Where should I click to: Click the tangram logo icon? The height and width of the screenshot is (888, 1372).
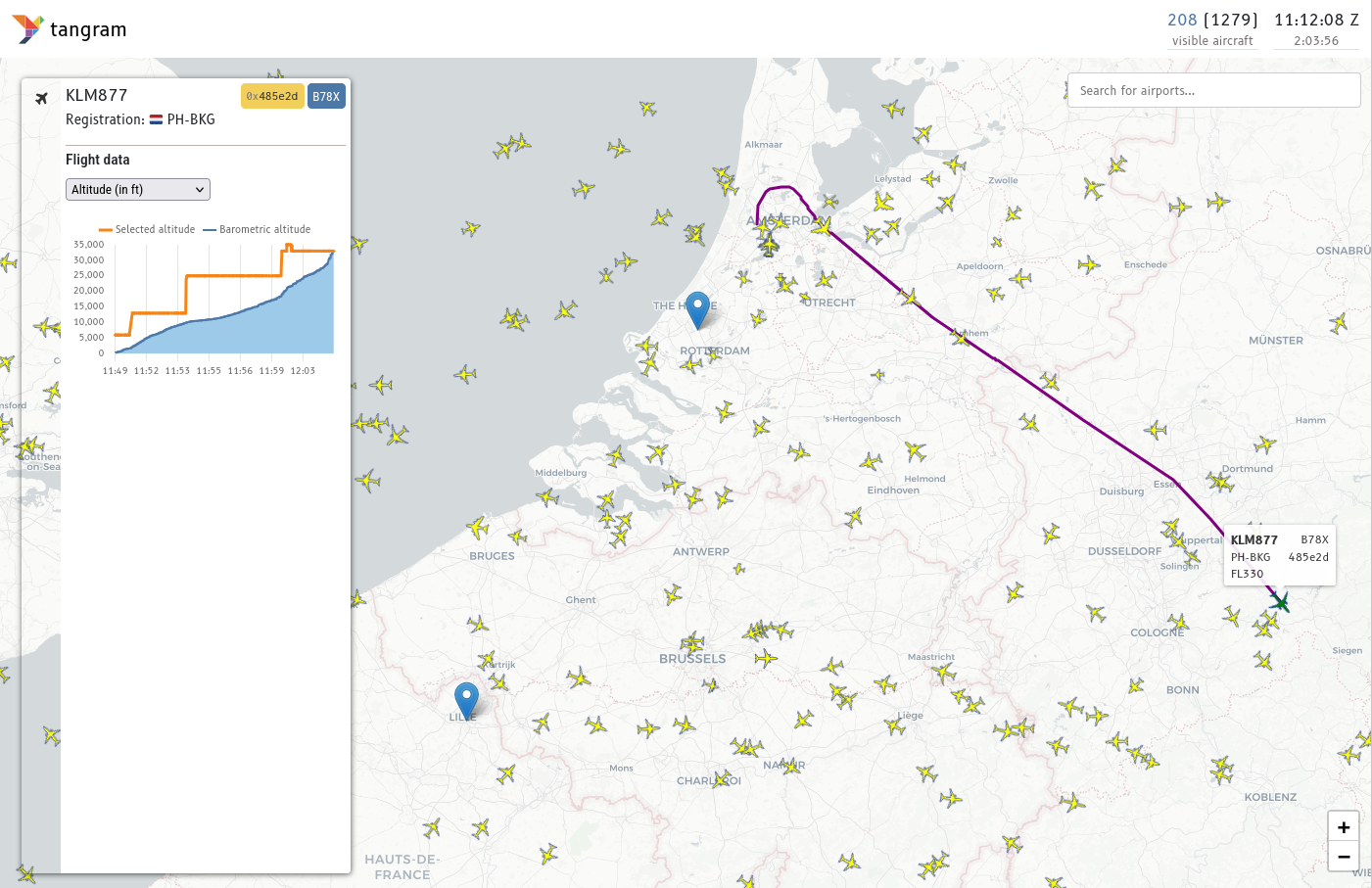click(27, 29)
